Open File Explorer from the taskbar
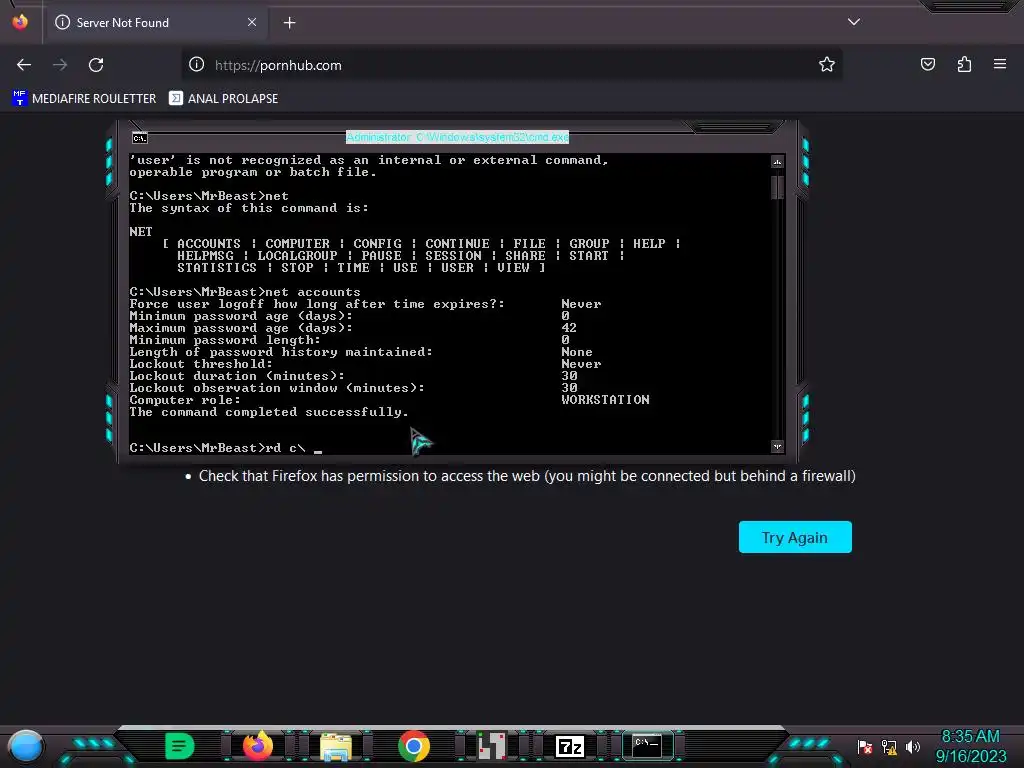1024x768 pixels. click(x=336, y=746)
